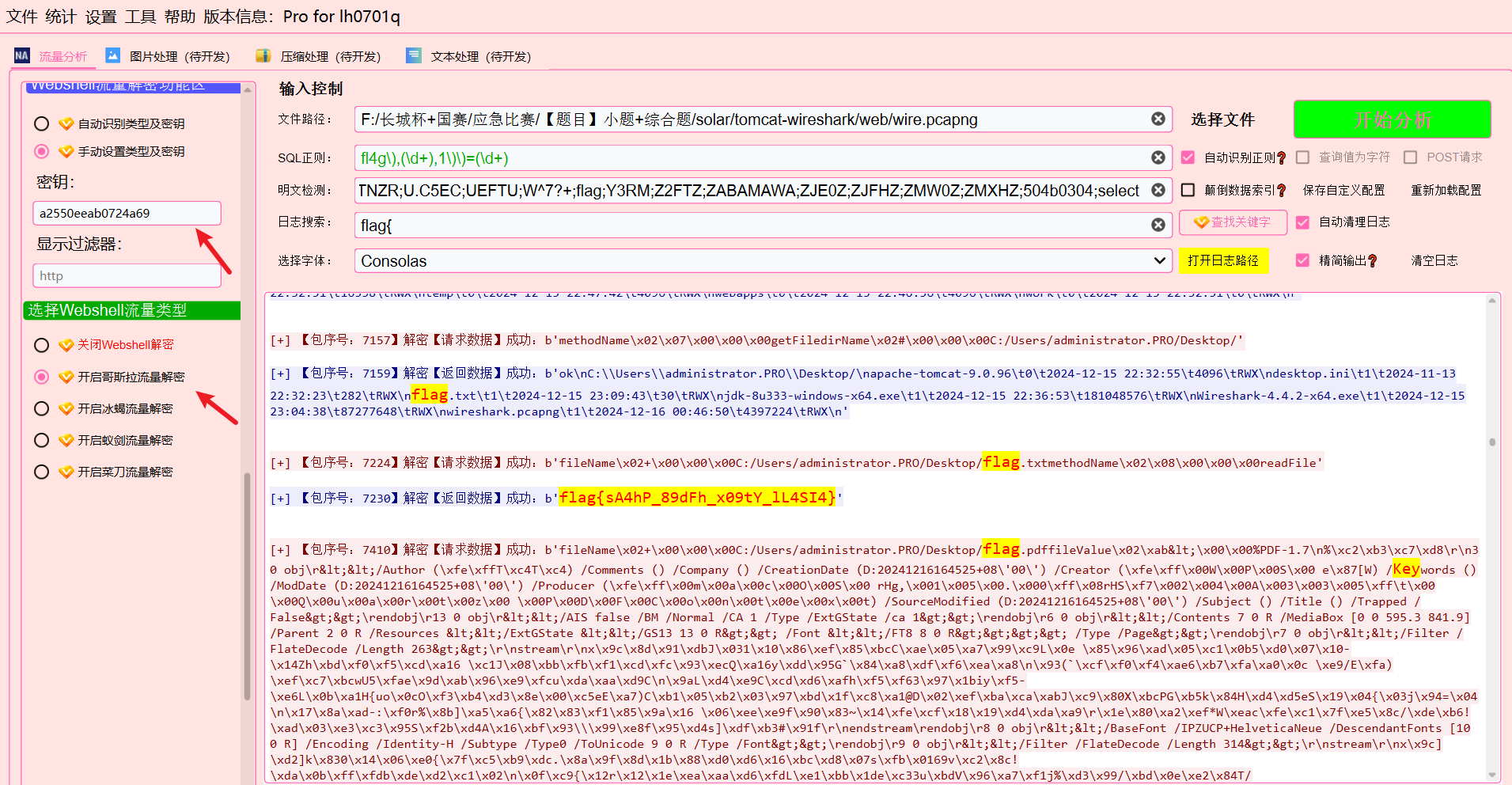The height and width of the screenshot is (785, 1512).
Task: Toggle the 自动识别正则 checkbox
Action: click(x=1188, y=157)
